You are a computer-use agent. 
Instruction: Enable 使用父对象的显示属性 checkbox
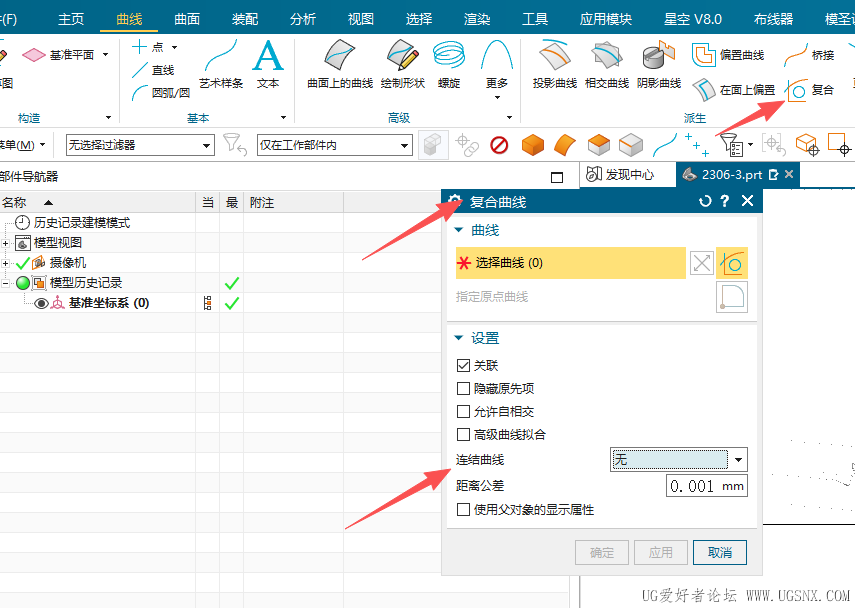pos(463,509)
